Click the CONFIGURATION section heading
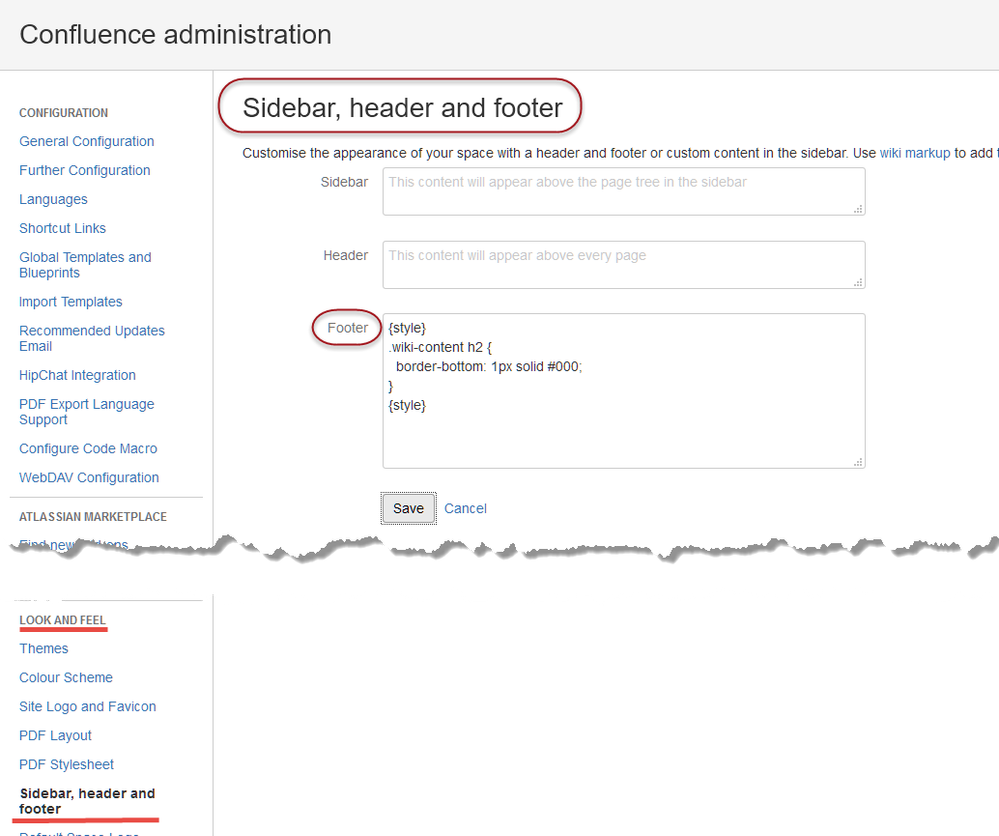 (x=64, y=113)
